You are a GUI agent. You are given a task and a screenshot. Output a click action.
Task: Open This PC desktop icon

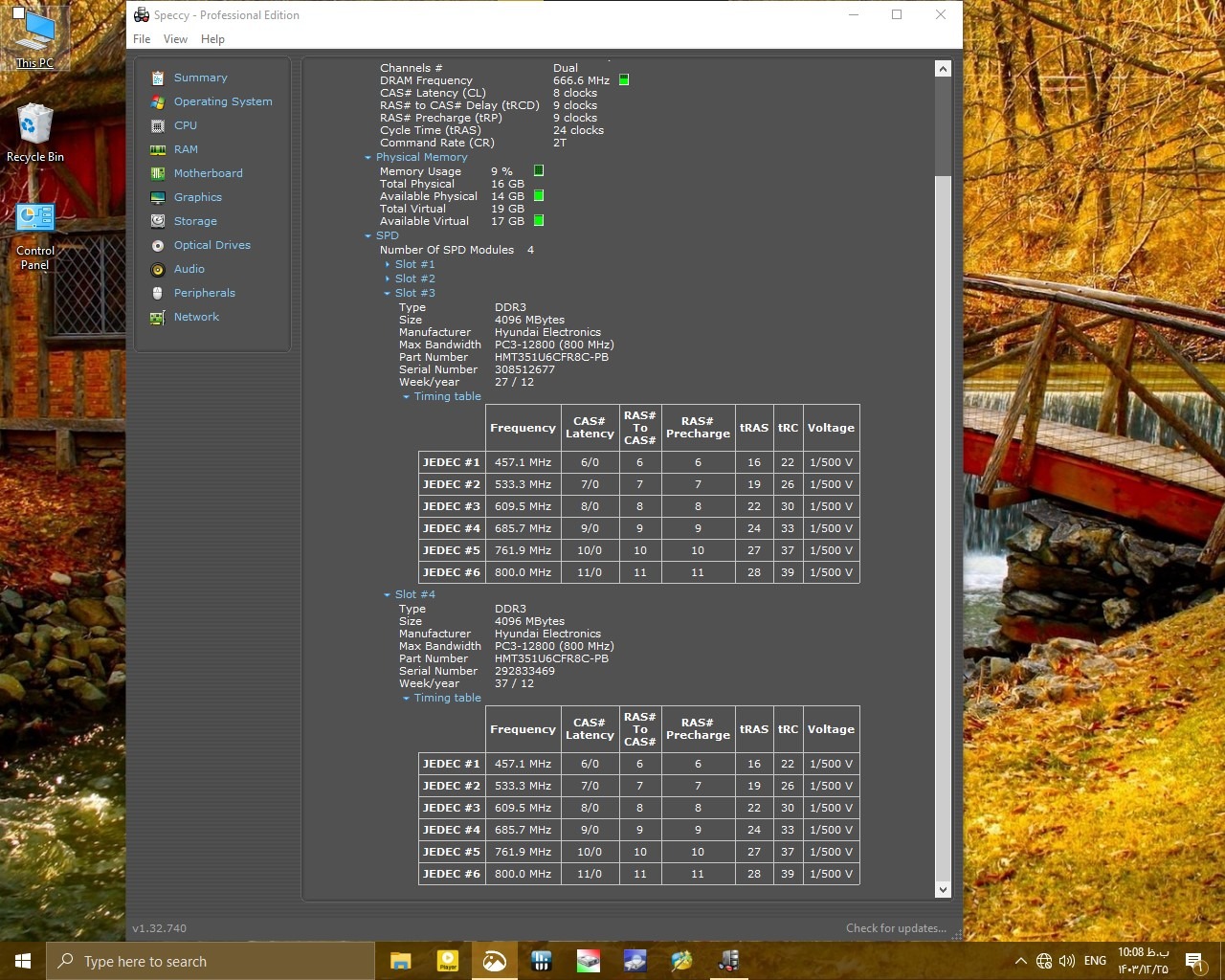(x=35, y=39)
